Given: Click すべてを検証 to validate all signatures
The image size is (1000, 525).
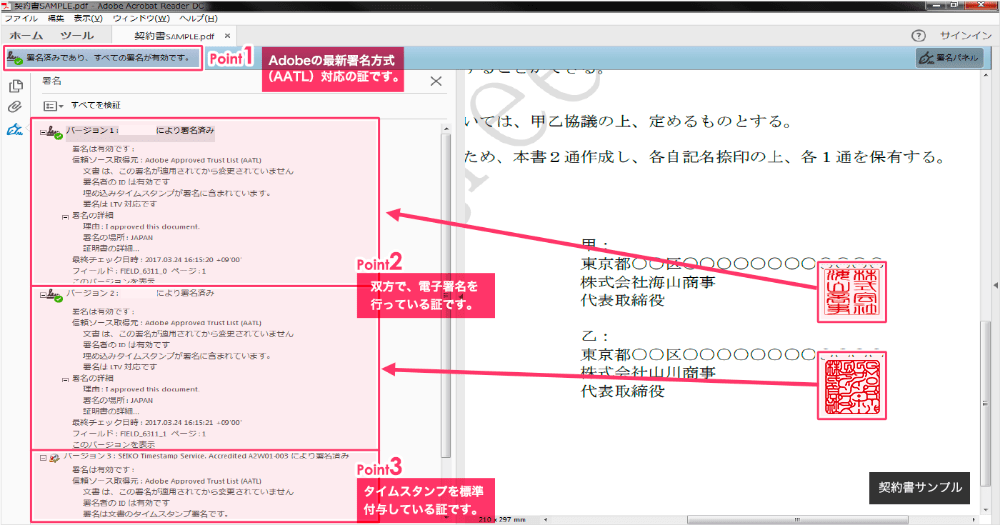Looking at the screenshot, I should pyautogui.click(x=96, y=105).
